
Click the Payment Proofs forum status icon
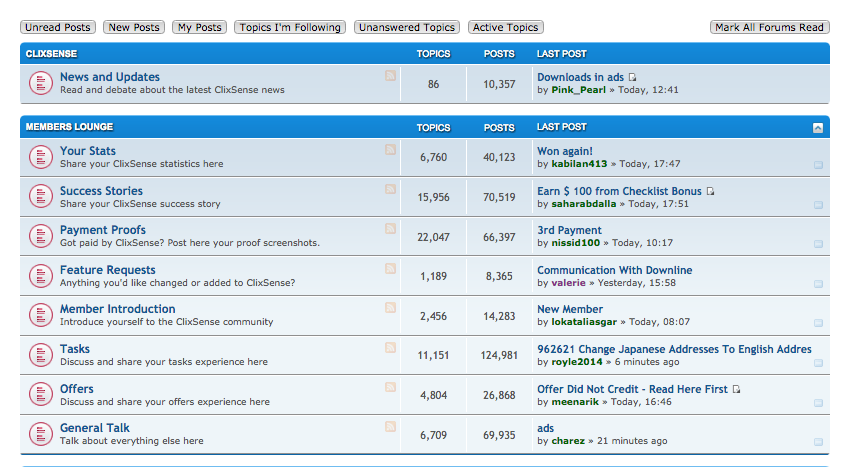coord(40,236)
